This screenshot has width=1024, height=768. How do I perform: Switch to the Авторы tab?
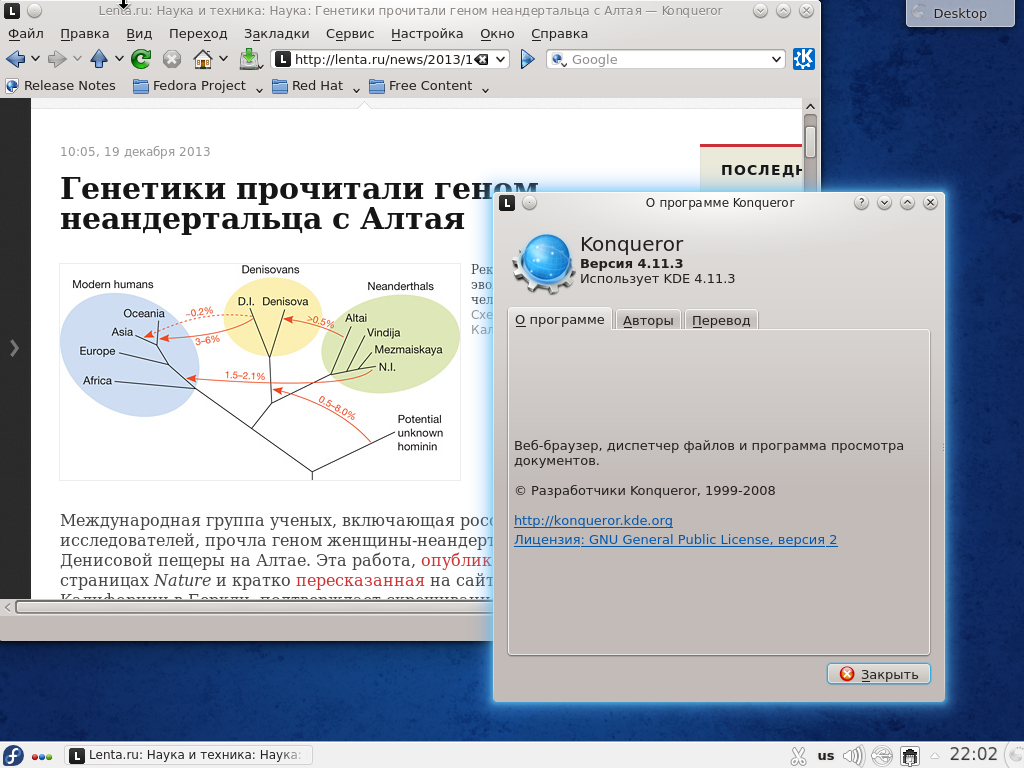tap(648, 320)
